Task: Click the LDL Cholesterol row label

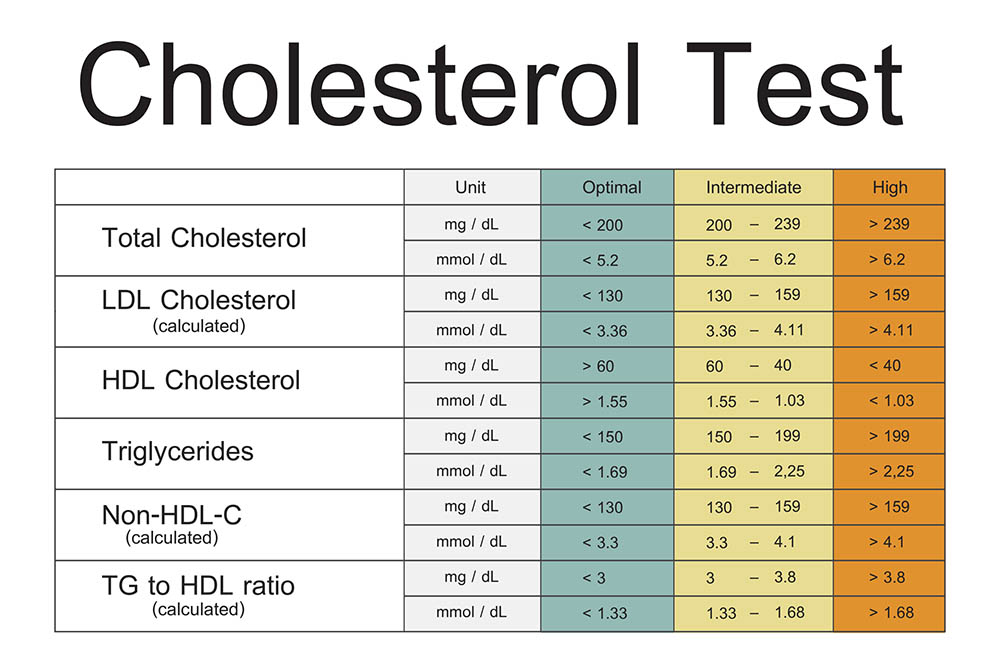Action: [199, 300]
